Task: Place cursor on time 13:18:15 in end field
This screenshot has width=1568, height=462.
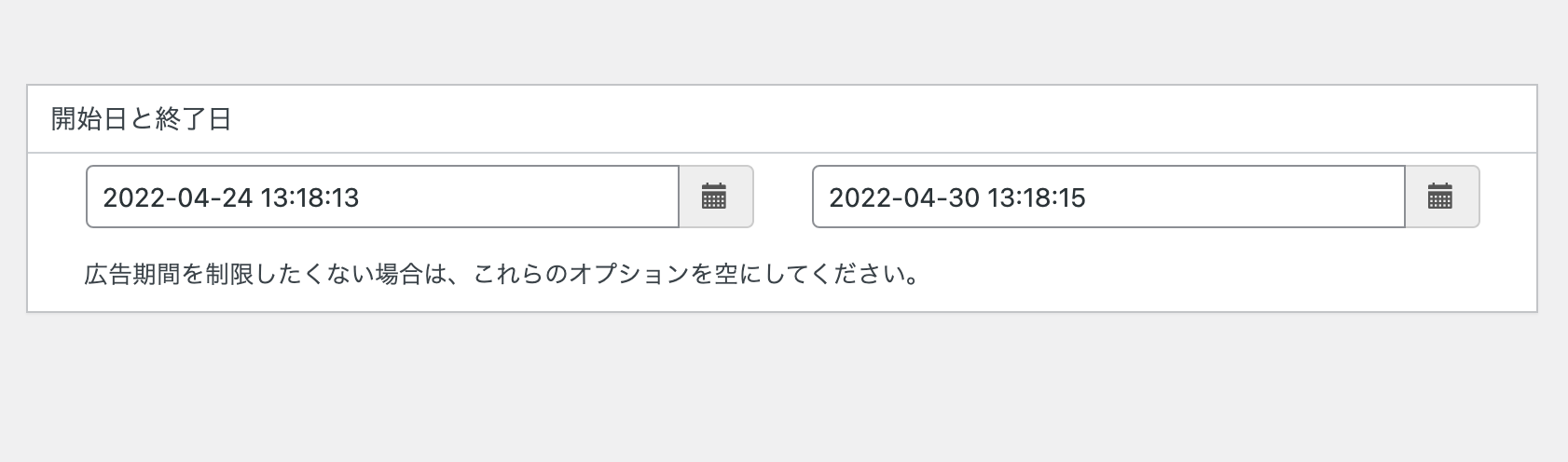Action: click(x=1036, y=197)
